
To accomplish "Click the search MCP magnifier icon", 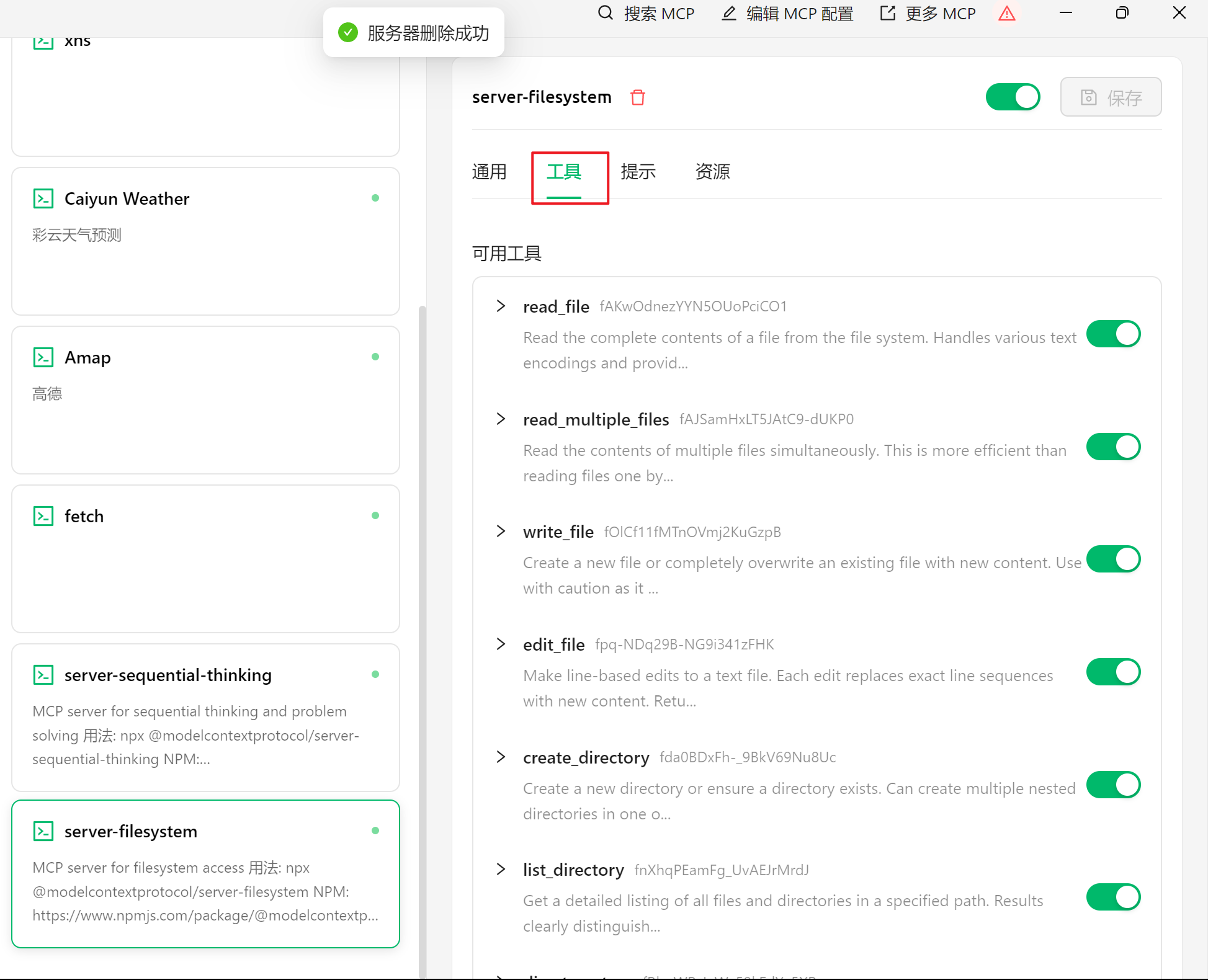I will [x=605, y=13].
